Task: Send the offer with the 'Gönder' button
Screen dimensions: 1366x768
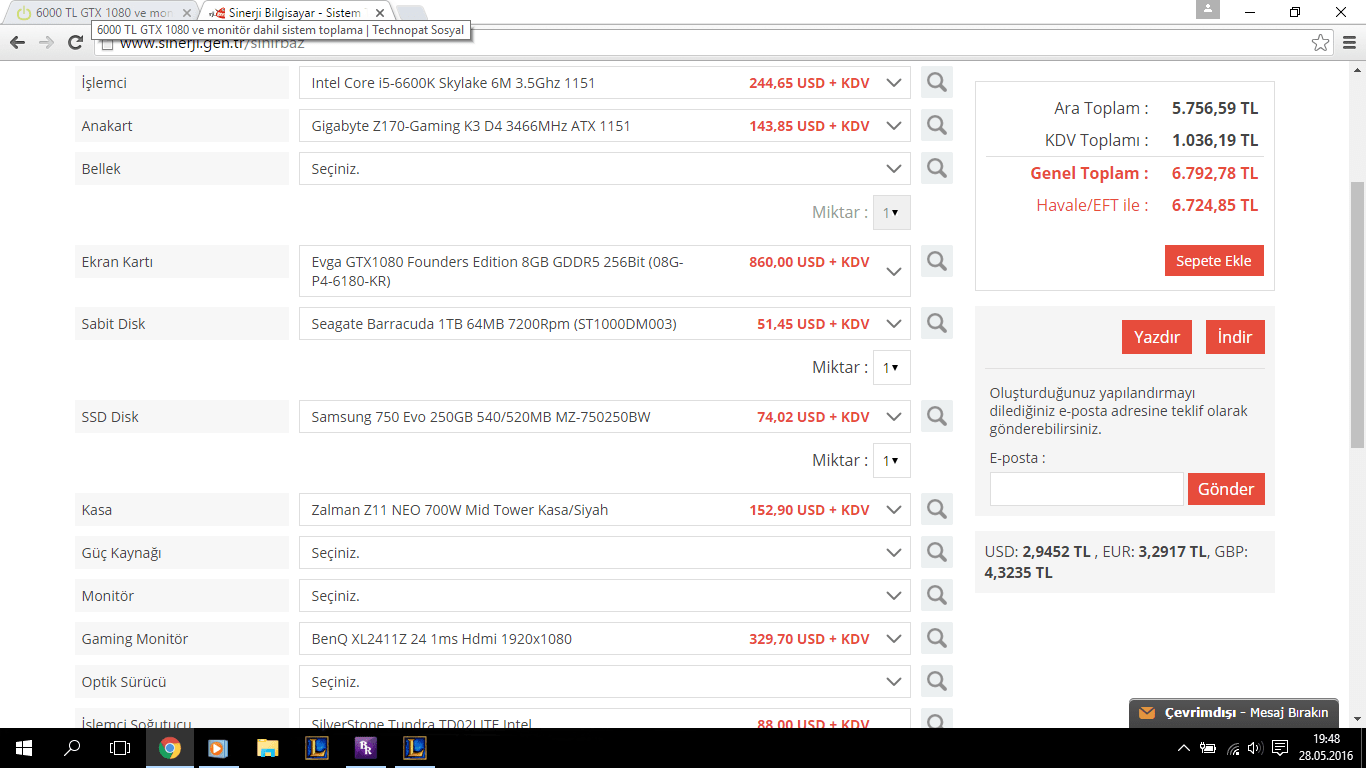Action: [1226, 489]
